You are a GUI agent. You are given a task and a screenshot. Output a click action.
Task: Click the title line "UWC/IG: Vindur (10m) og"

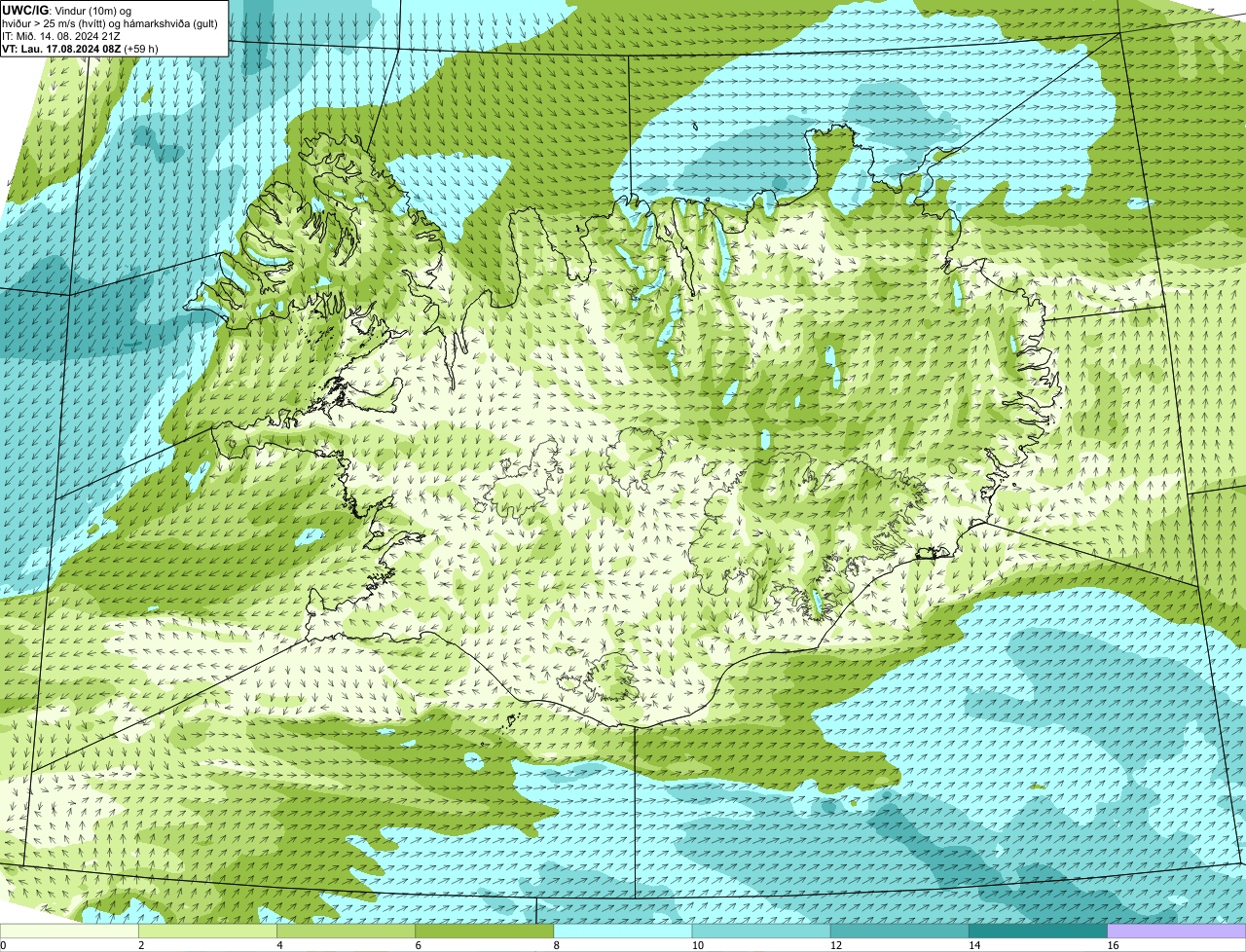[x=67, y=11]
